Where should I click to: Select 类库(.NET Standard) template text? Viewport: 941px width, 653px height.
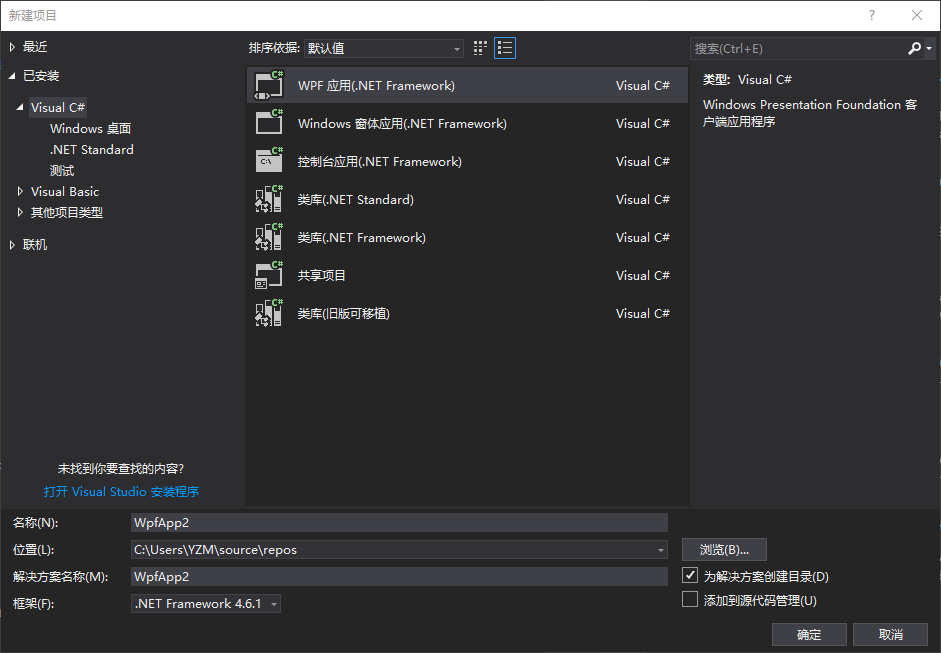(356, 199)
